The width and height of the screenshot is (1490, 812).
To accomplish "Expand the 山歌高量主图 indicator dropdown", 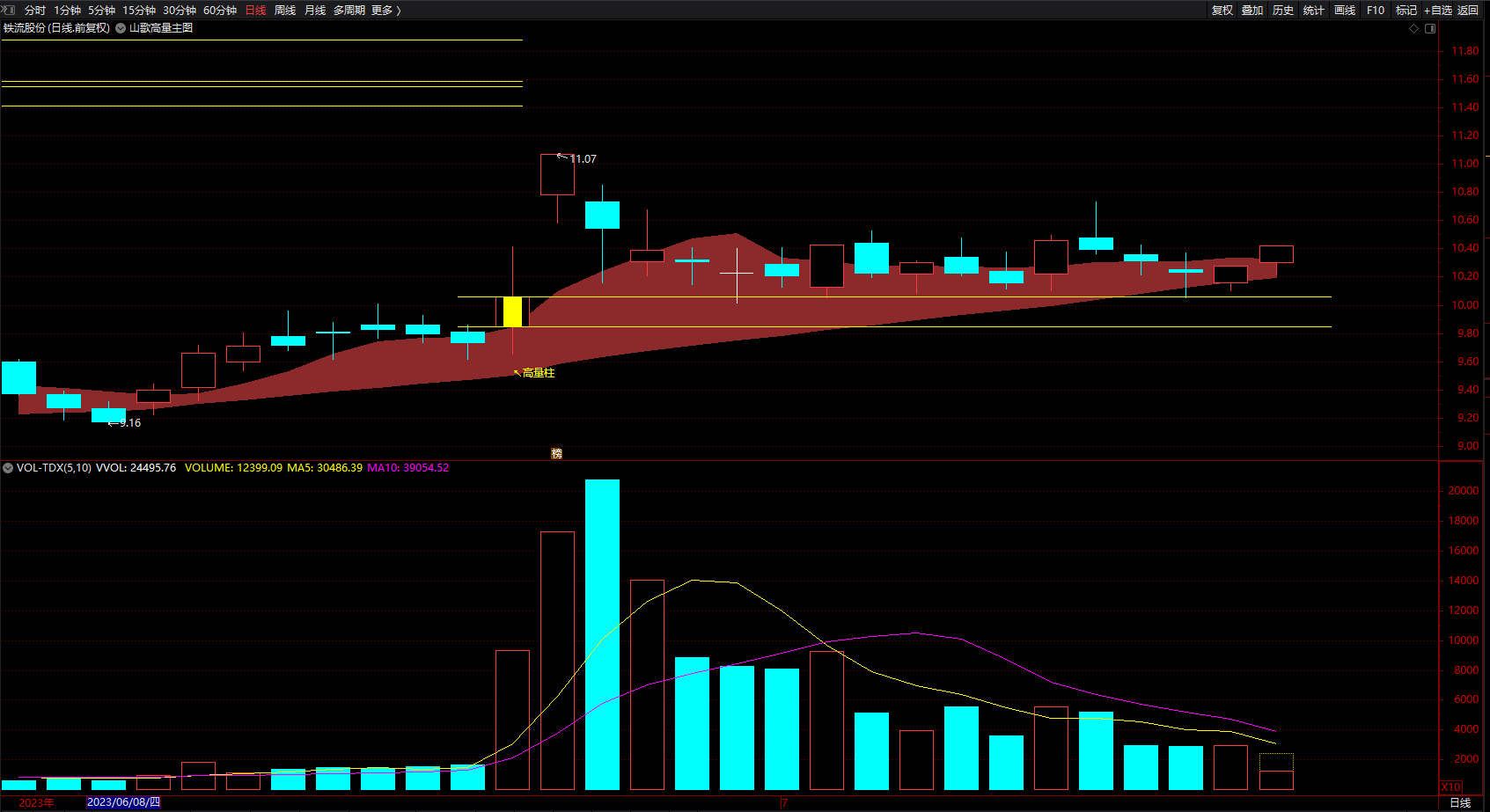I will click(x=121, y=28).
